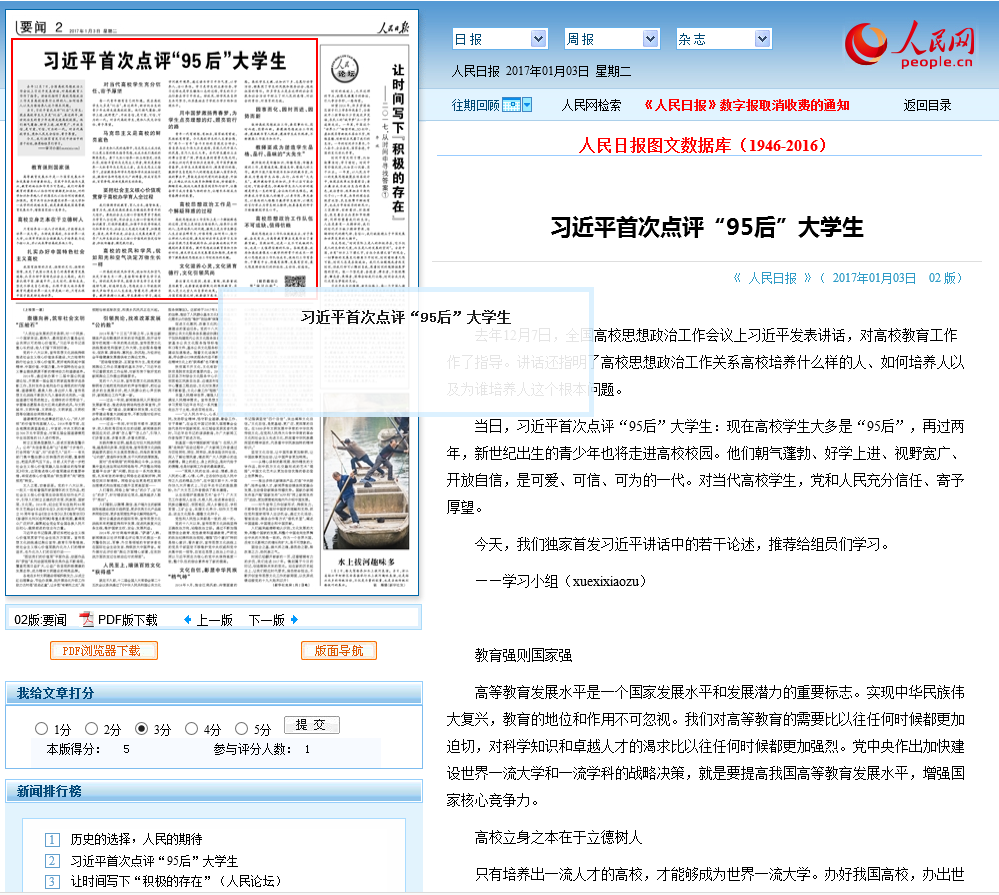The height and width of the screenshot is (895, 999).
Task: Go to 人民网检索 in the navigation bar
Action: pyautogui.click(x=591, y=105)
